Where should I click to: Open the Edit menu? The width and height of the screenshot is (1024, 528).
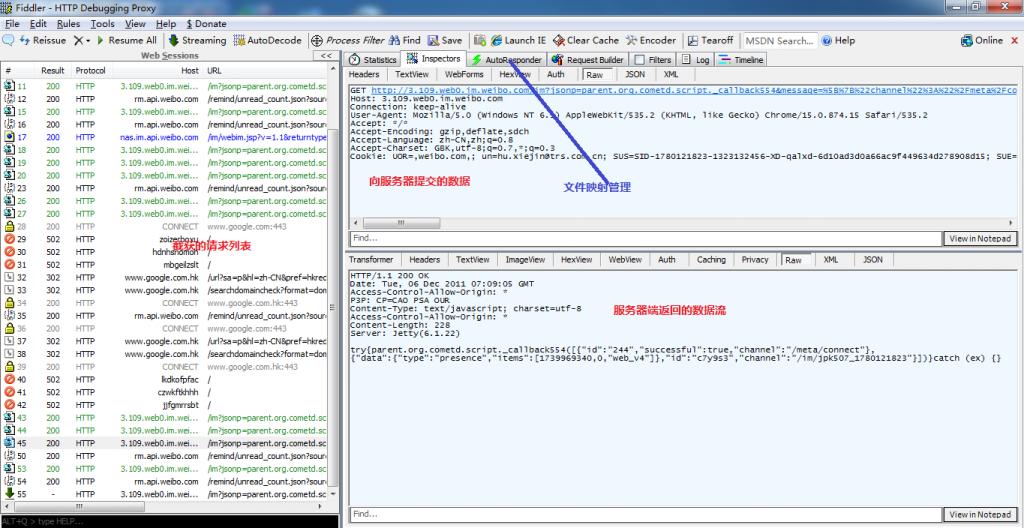coord(38,24)
